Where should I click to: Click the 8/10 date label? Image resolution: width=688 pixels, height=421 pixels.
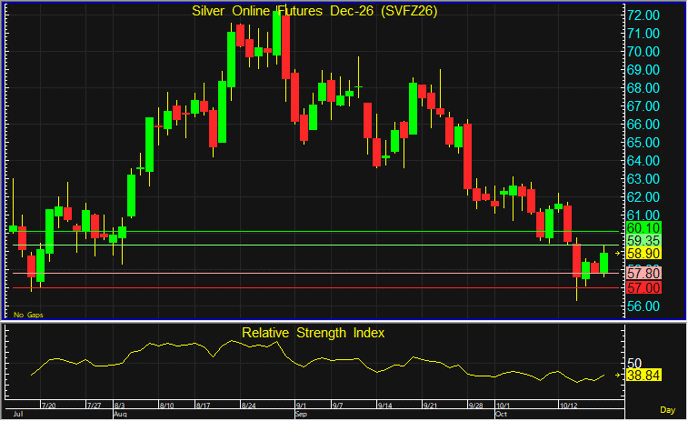point(167,405)
